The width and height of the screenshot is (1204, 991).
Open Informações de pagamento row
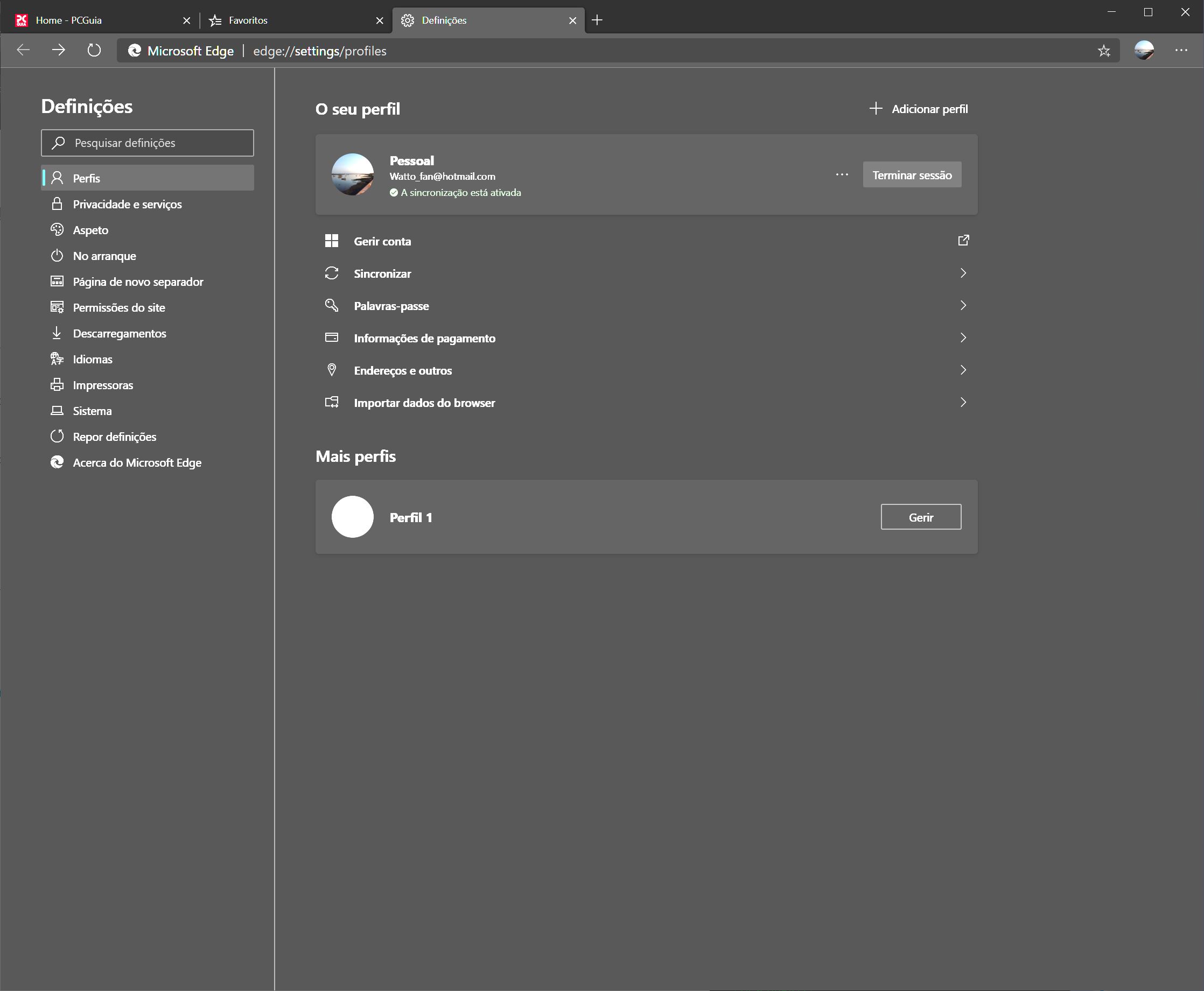(x=647, y=338)
